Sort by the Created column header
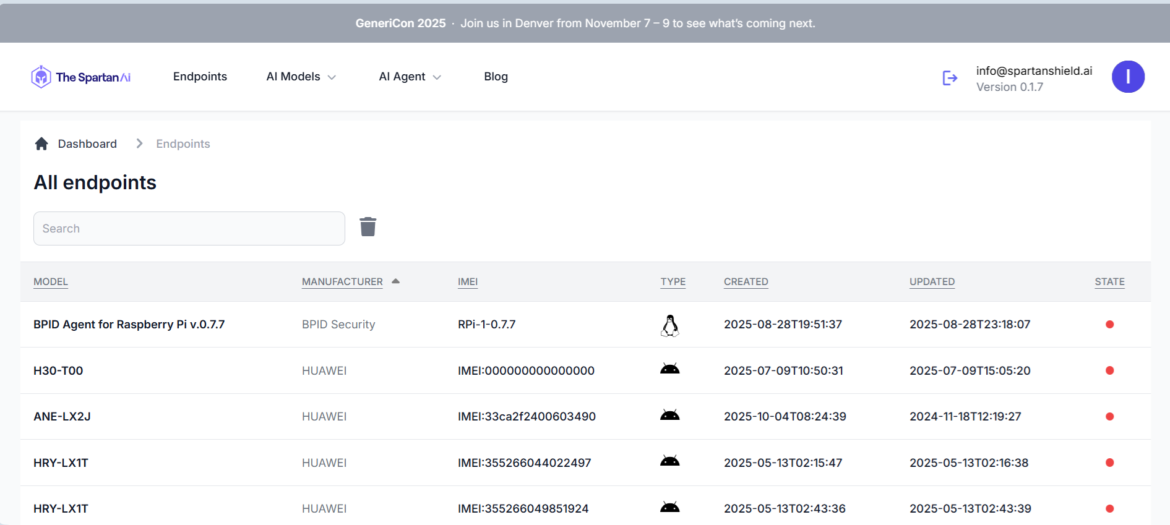The image size is (1170, 525). click(x=746, y=282)
